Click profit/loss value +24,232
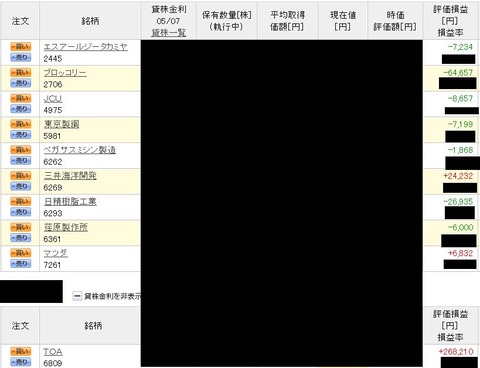The height and width of the screenshot is (368, 480). (458, 176)
